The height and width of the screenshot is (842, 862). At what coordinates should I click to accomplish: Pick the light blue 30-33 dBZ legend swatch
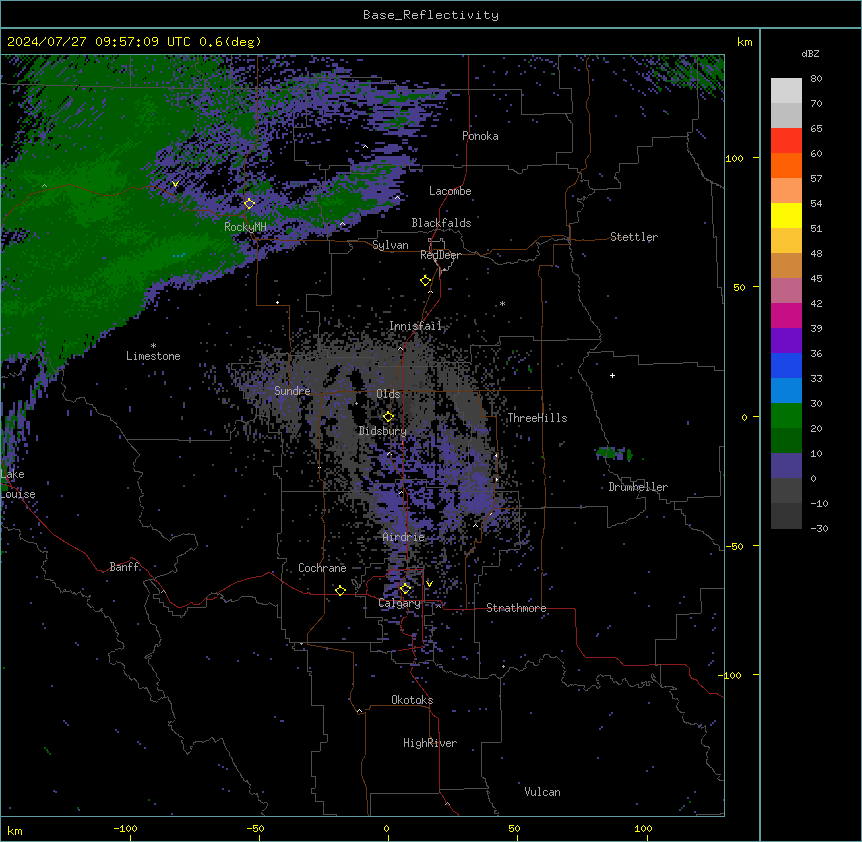[786, 391]
